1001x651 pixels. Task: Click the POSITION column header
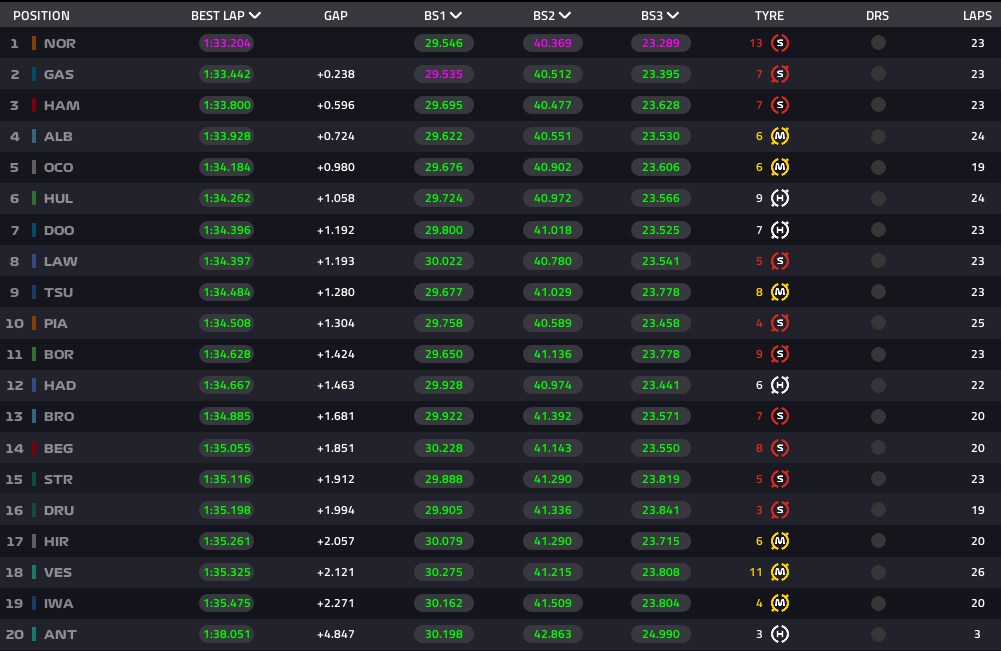[x=41, y=15]
